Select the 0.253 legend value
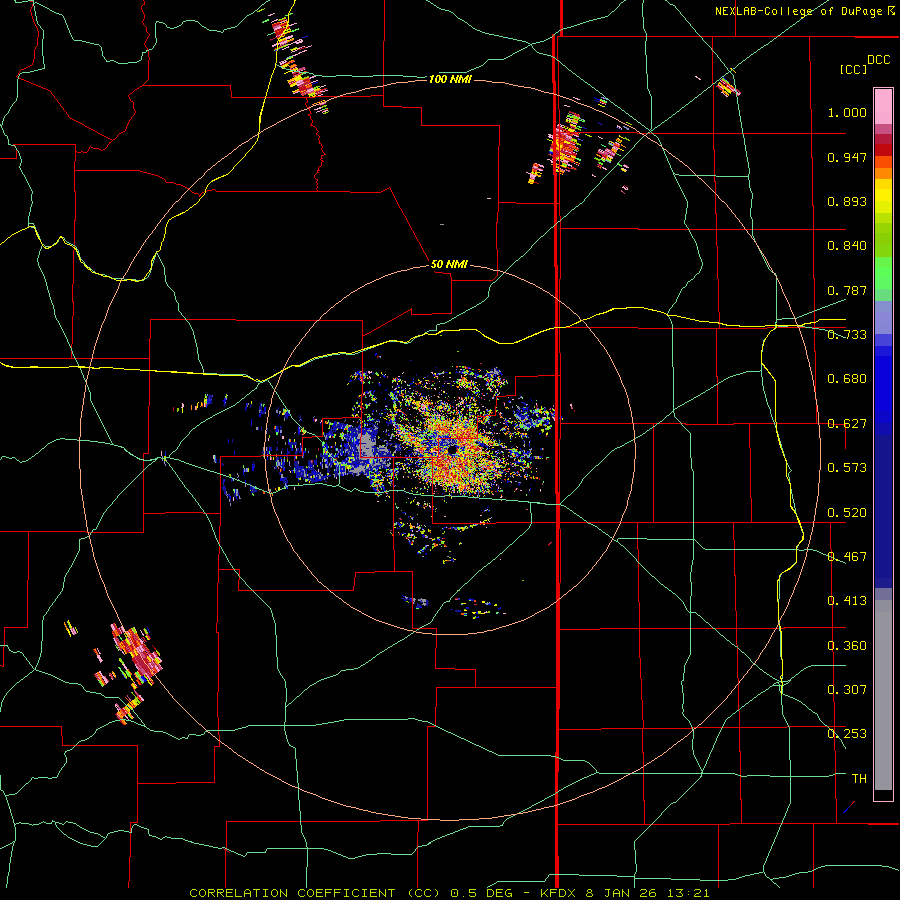 coord(847,734)
